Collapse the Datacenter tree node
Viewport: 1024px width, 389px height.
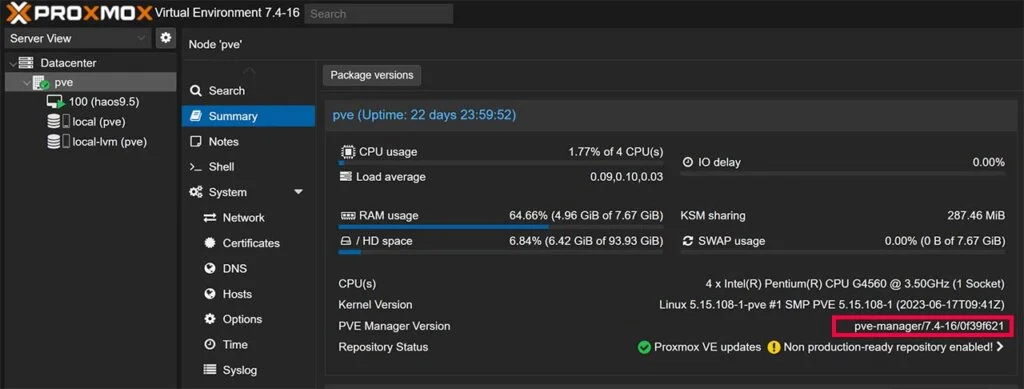point(12,63)
